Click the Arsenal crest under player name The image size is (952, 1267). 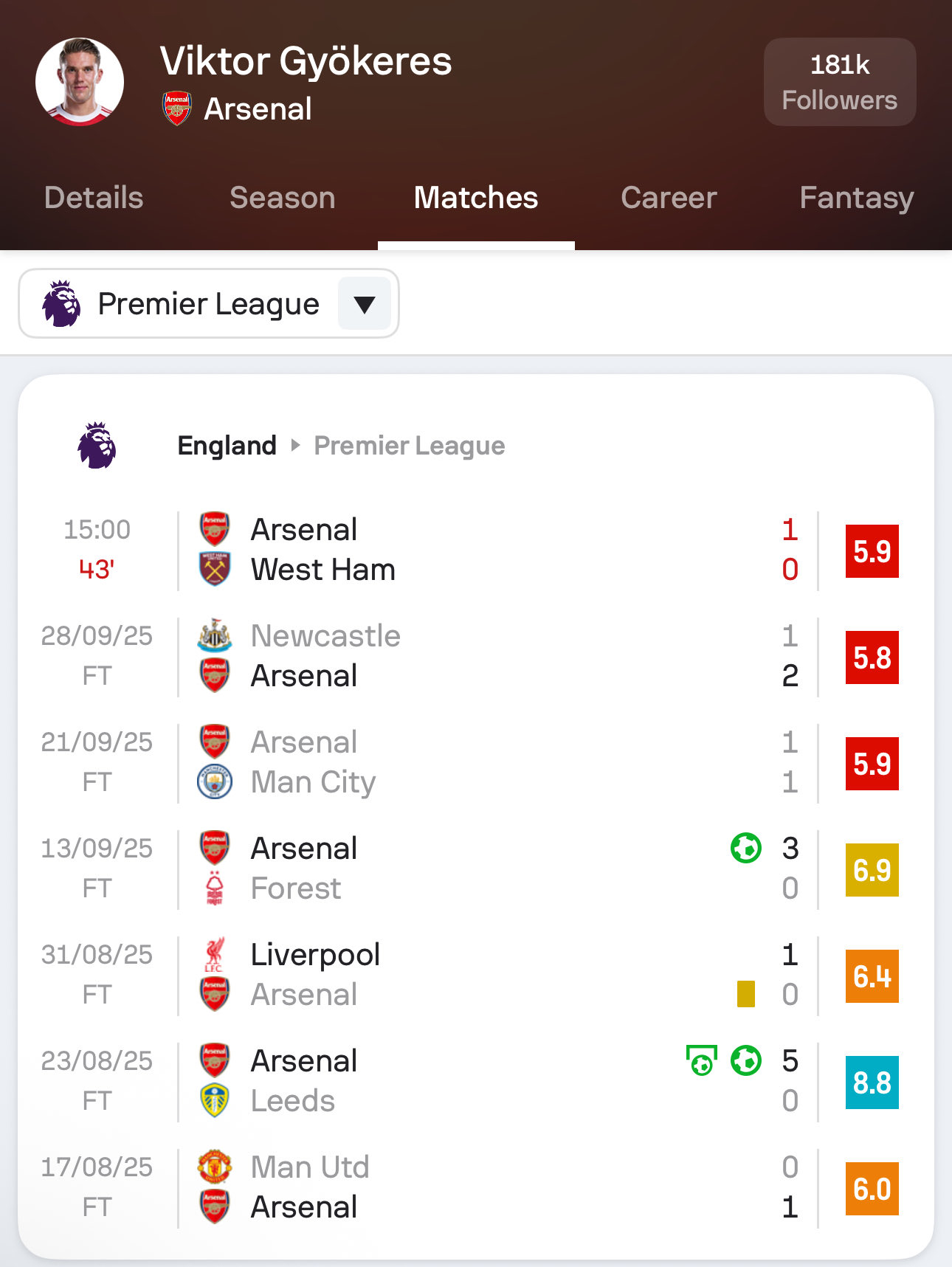177,108
